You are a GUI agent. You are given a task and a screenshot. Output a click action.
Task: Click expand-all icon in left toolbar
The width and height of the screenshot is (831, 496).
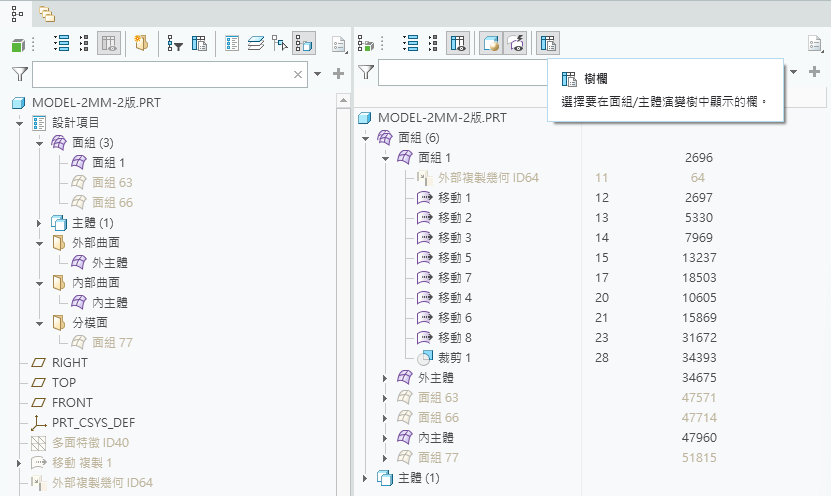61,43
